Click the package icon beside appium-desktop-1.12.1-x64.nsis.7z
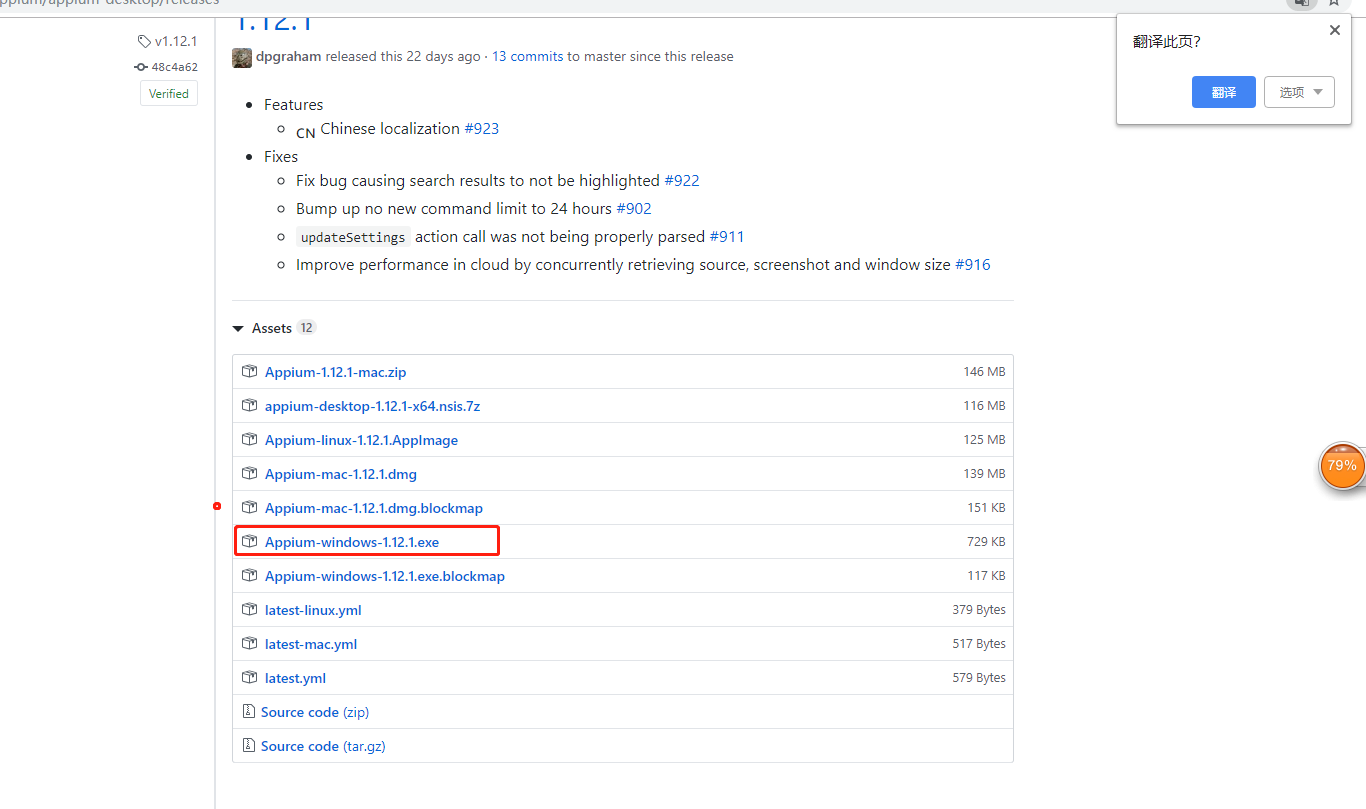Screen dimensions: 1366x809 (x=250, y=405)
